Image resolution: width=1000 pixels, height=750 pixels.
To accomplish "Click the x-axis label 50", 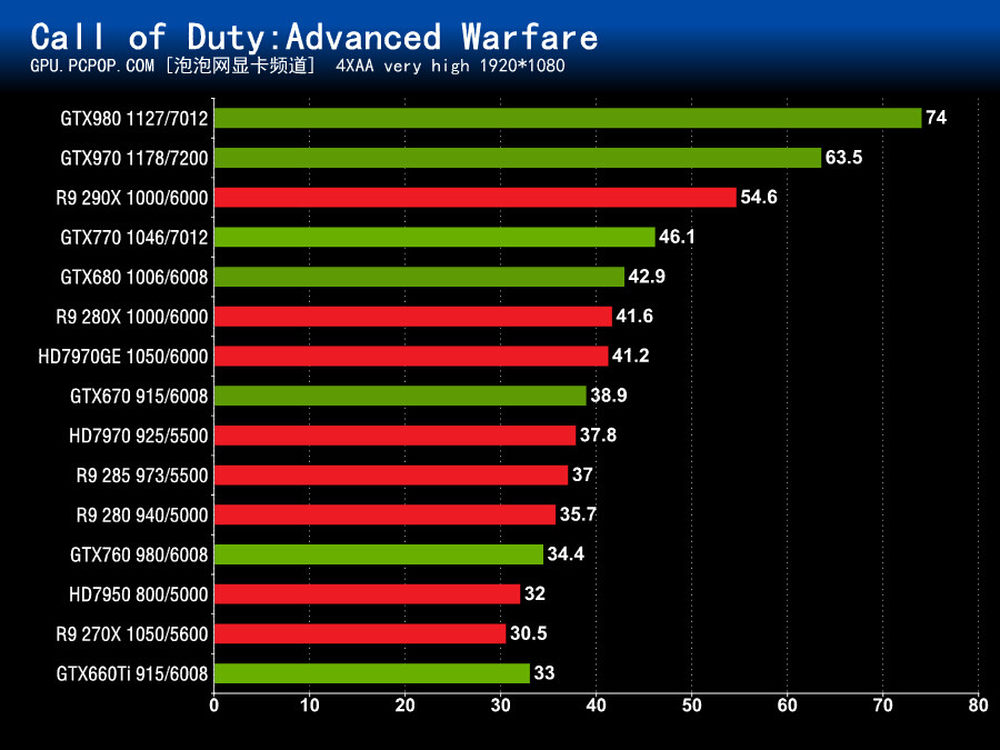I will [691, 705].
